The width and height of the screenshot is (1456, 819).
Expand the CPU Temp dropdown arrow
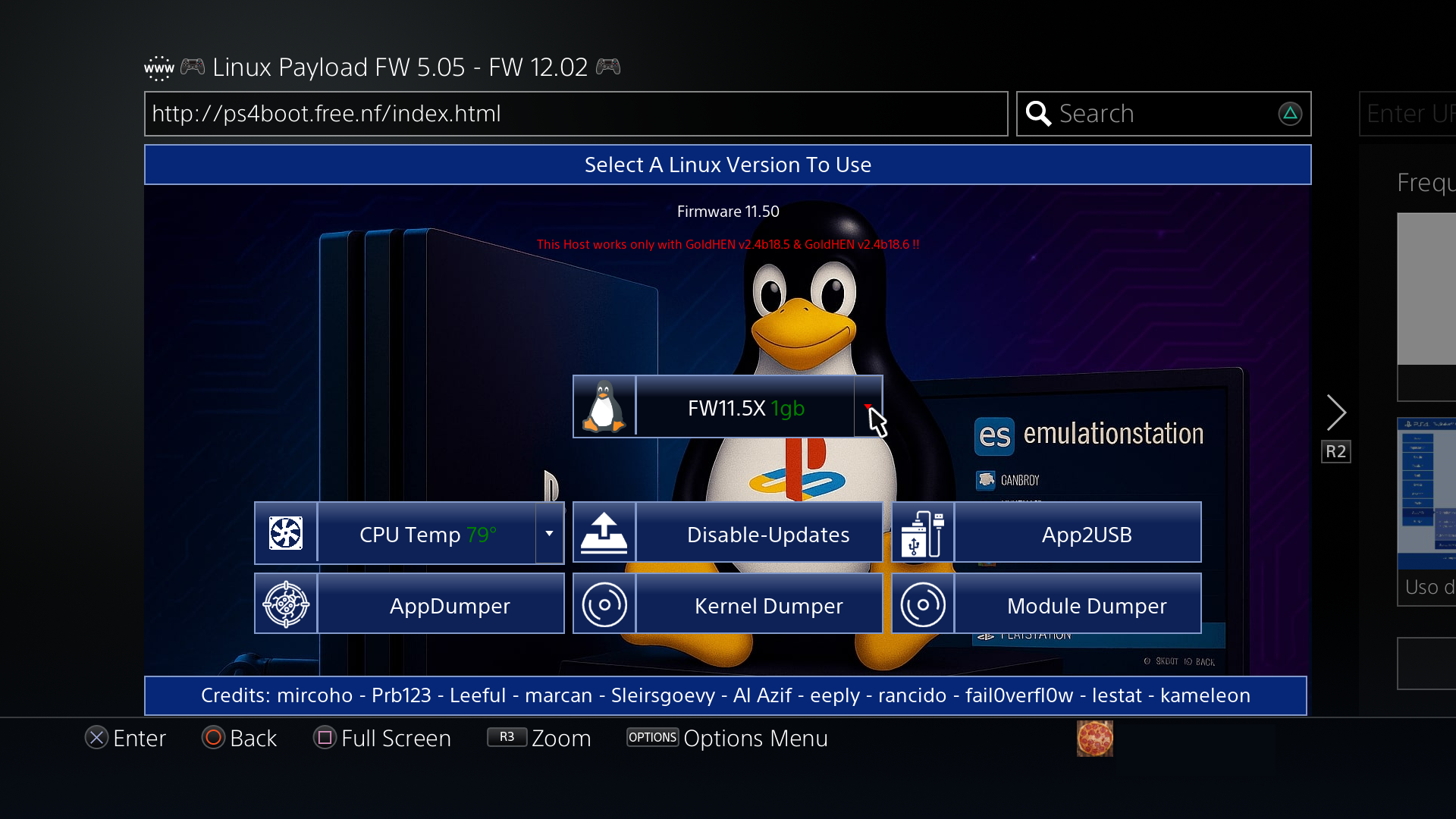[549, 533]
